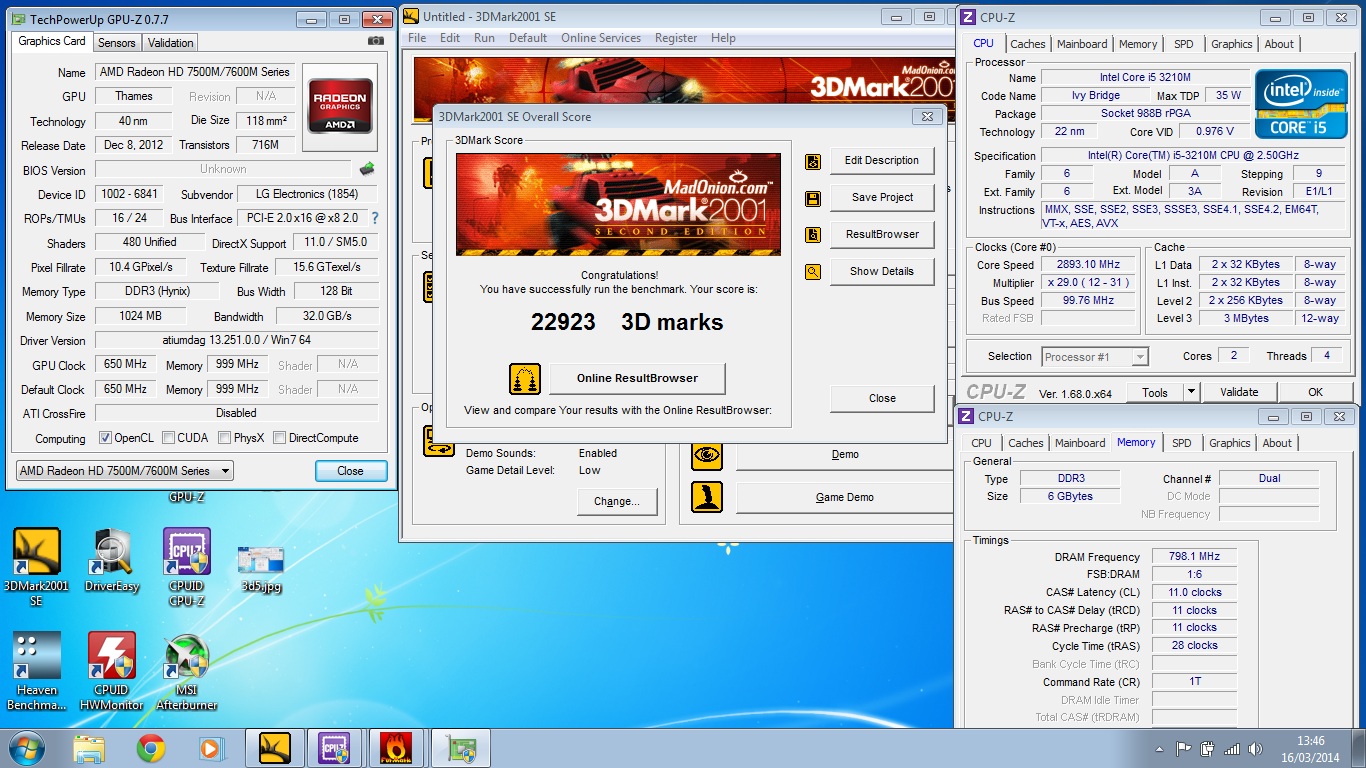The height and width of the screenshot is (768, 1366).
Task: Click the GPU-Z screenshot camera icon
Action: (376, 41)
